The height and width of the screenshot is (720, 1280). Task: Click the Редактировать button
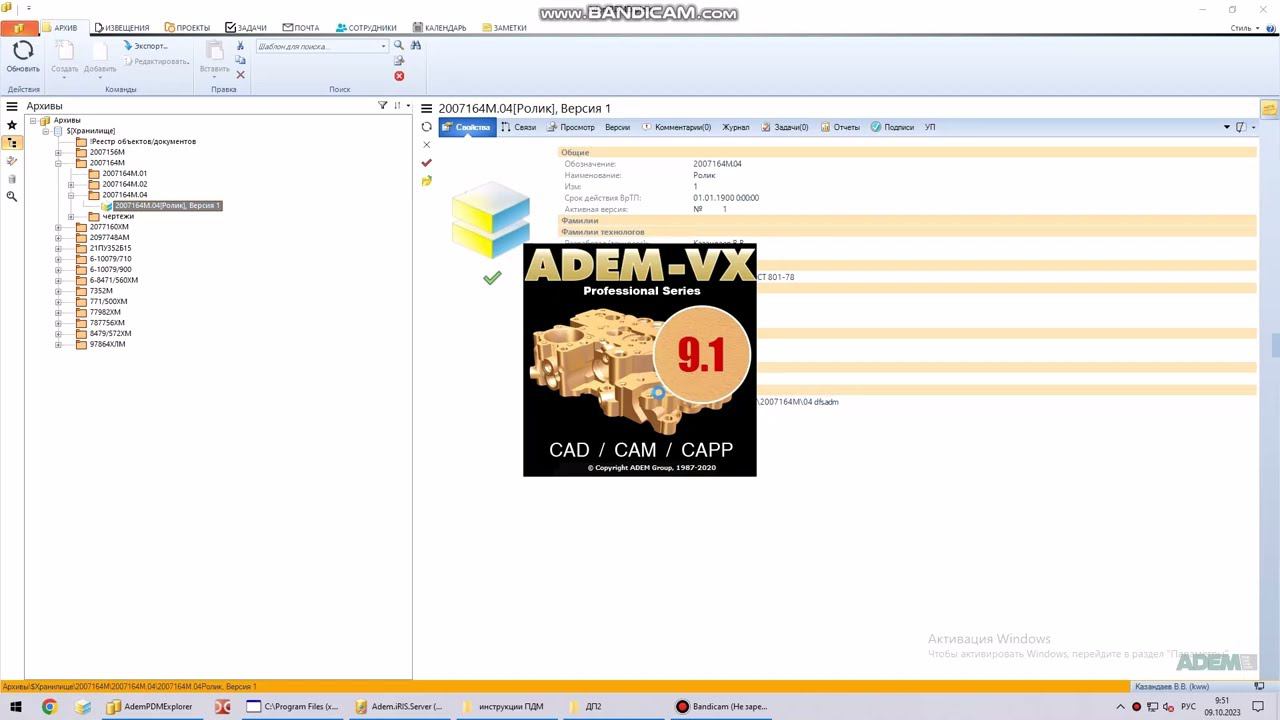(x=156, y=61)
